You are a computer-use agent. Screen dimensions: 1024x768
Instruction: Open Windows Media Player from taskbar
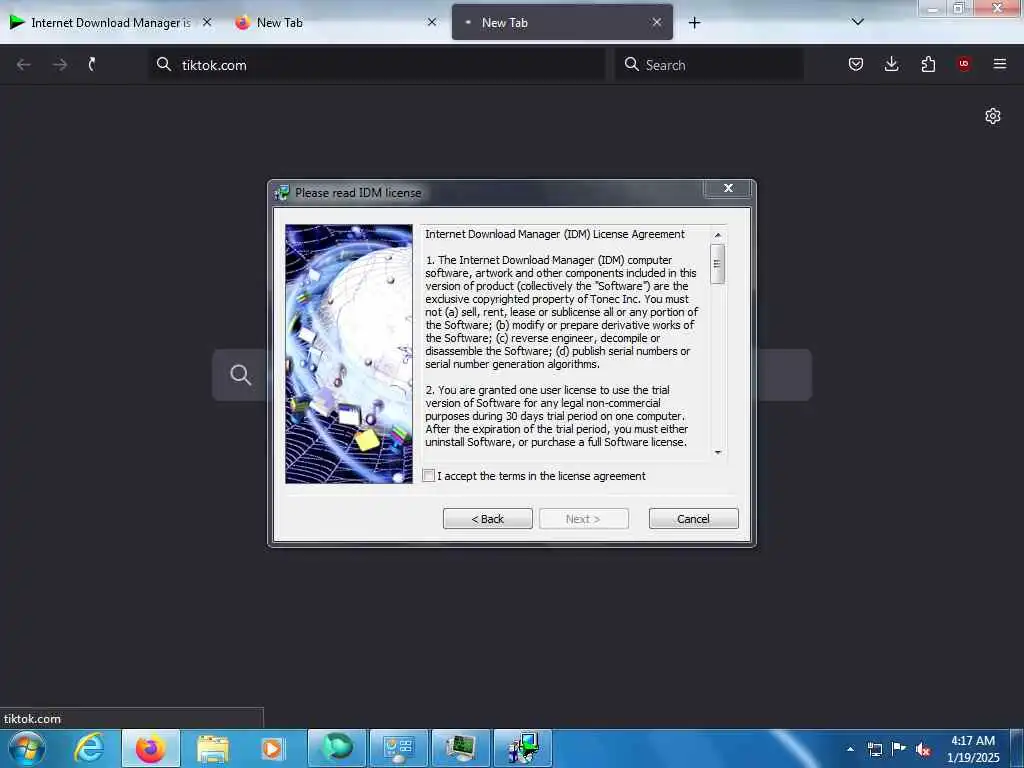point(272,748)
